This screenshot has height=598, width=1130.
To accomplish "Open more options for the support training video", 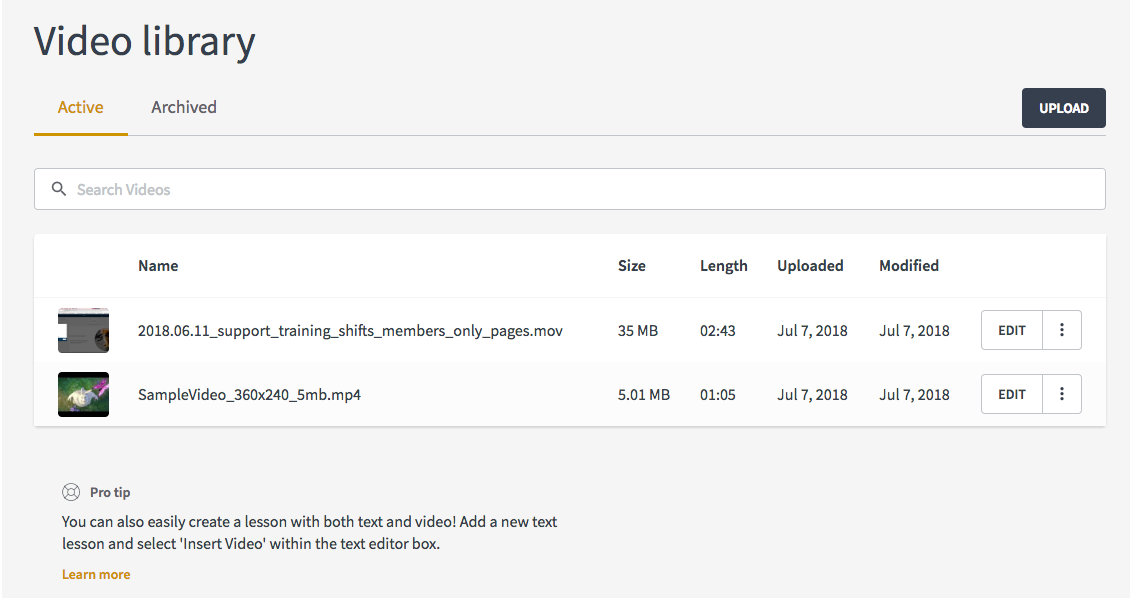I will 1061,330.
